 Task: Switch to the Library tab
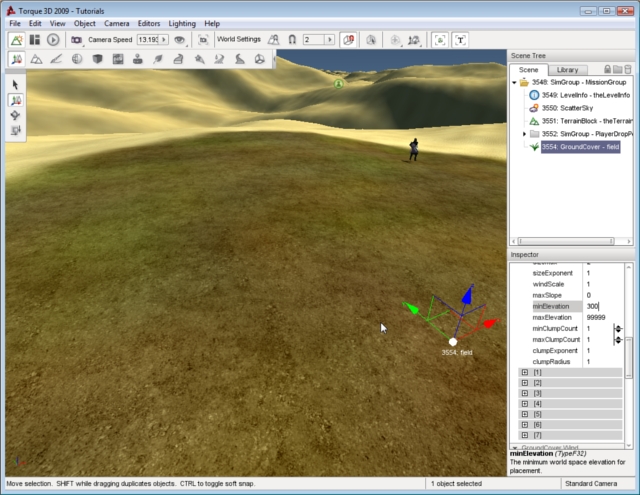point(567,69)
